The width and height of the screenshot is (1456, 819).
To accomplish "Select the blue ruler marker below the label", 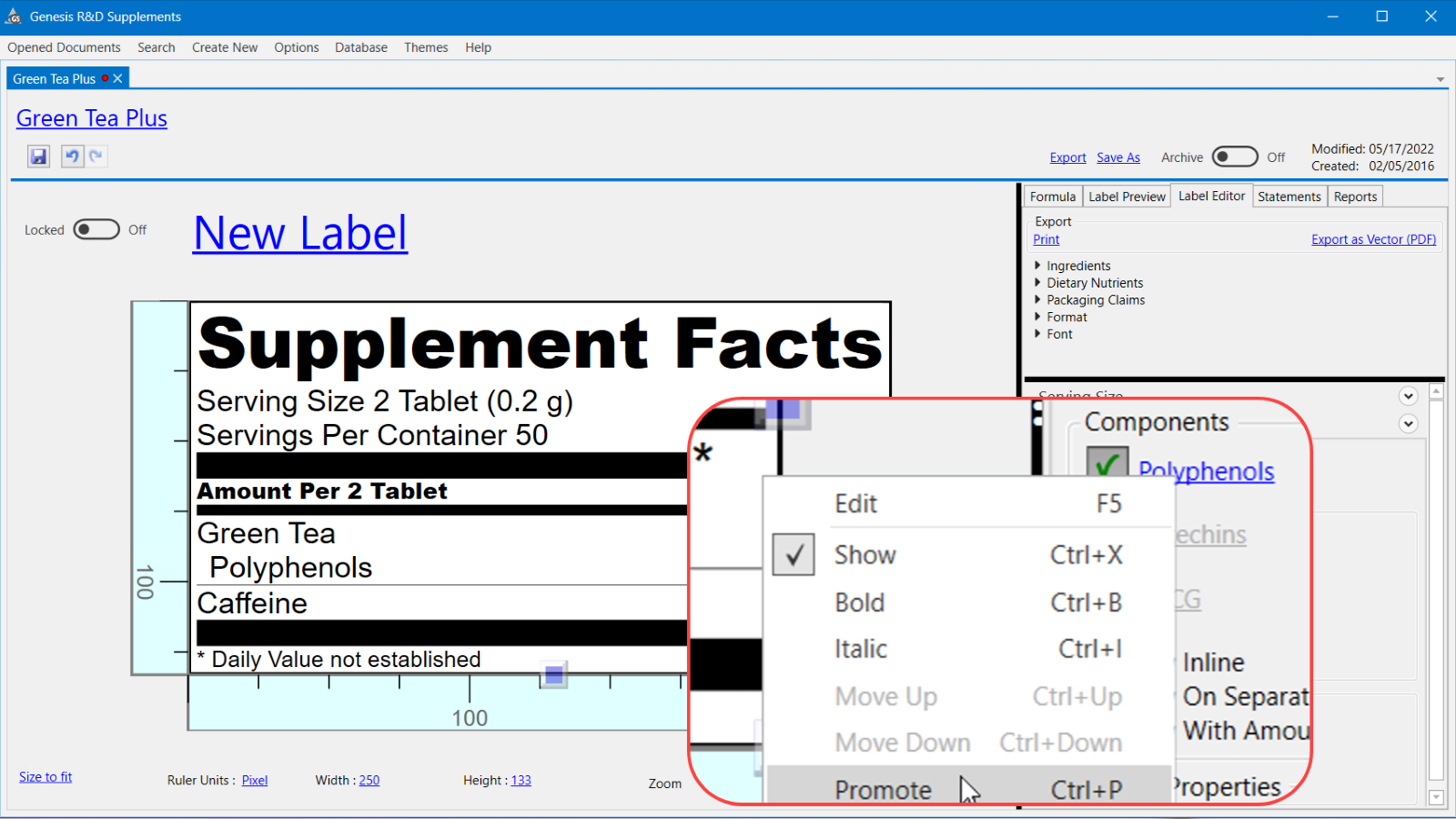I will tap(553, 675).
